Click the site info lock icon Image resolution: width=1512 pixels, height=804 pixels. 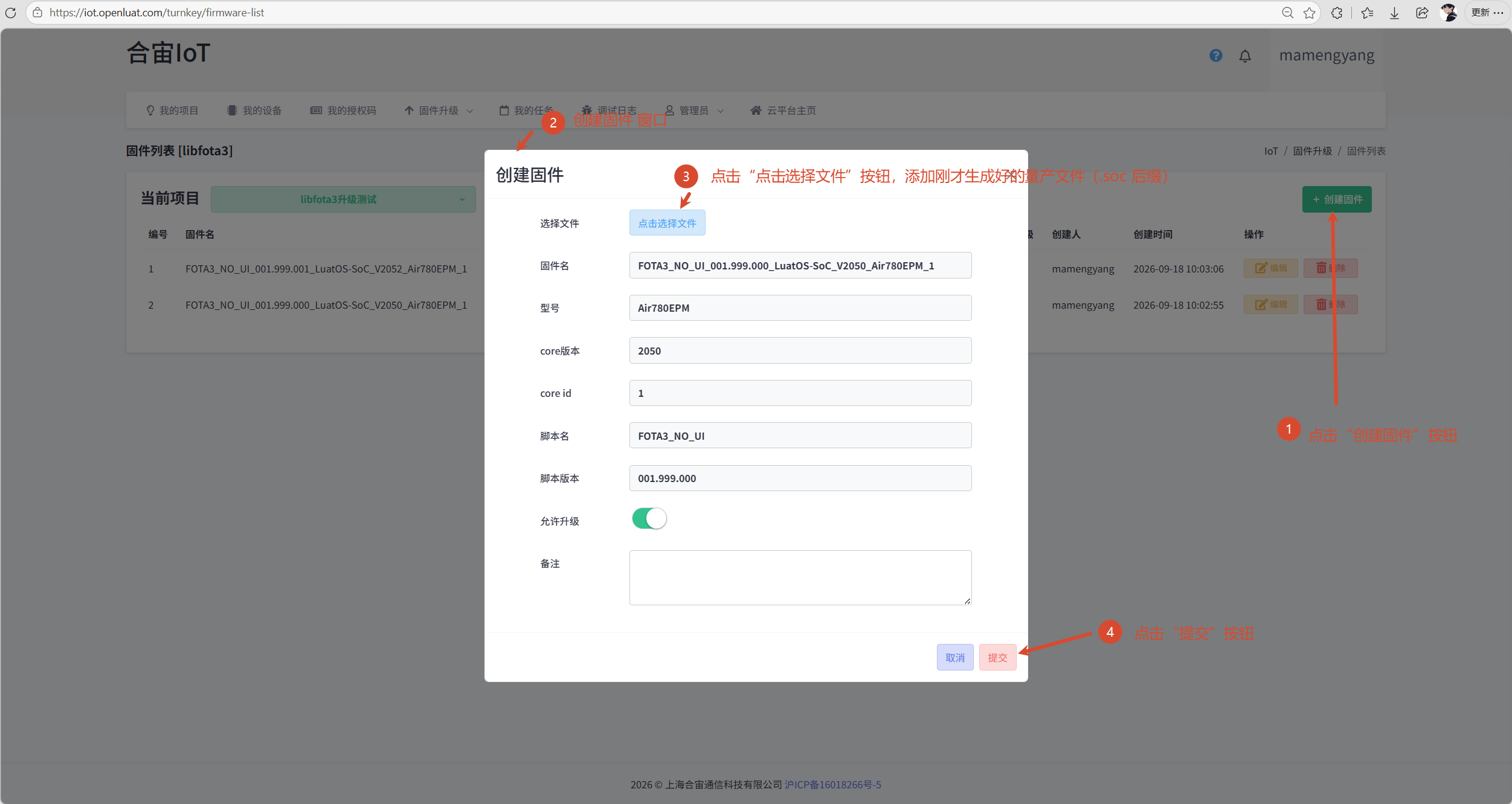37,13
